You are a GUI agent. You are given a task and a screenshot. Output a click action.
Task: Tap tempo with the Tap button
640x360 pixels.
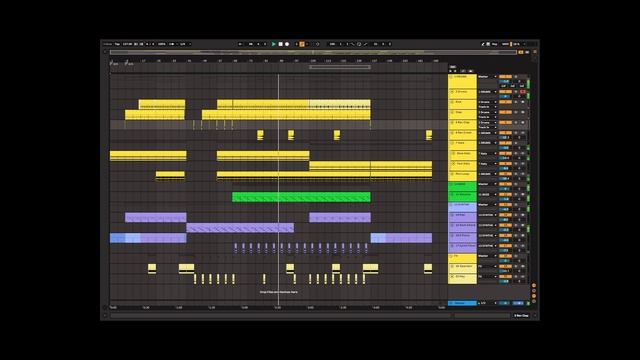[117, 44]
